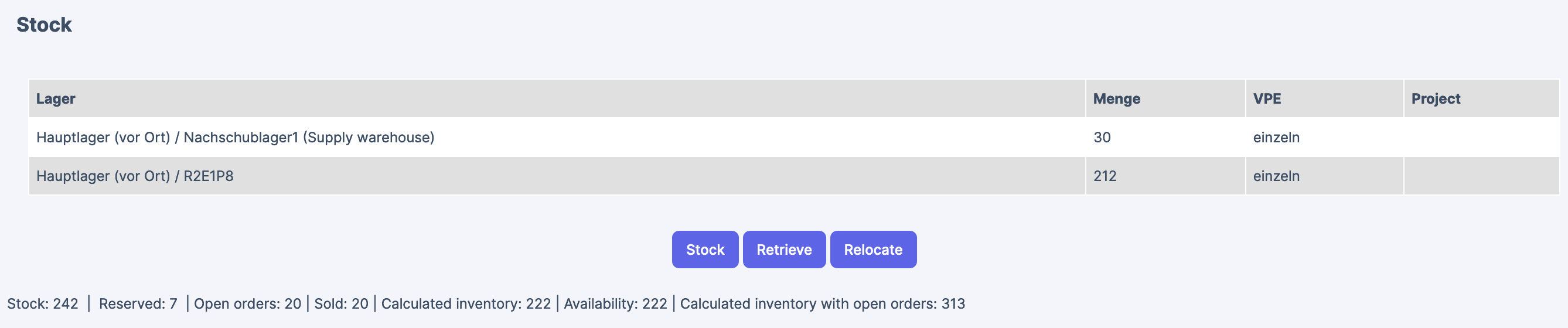Click the quantity 30 cell

pyautogui.click(x=1102, y=138)
